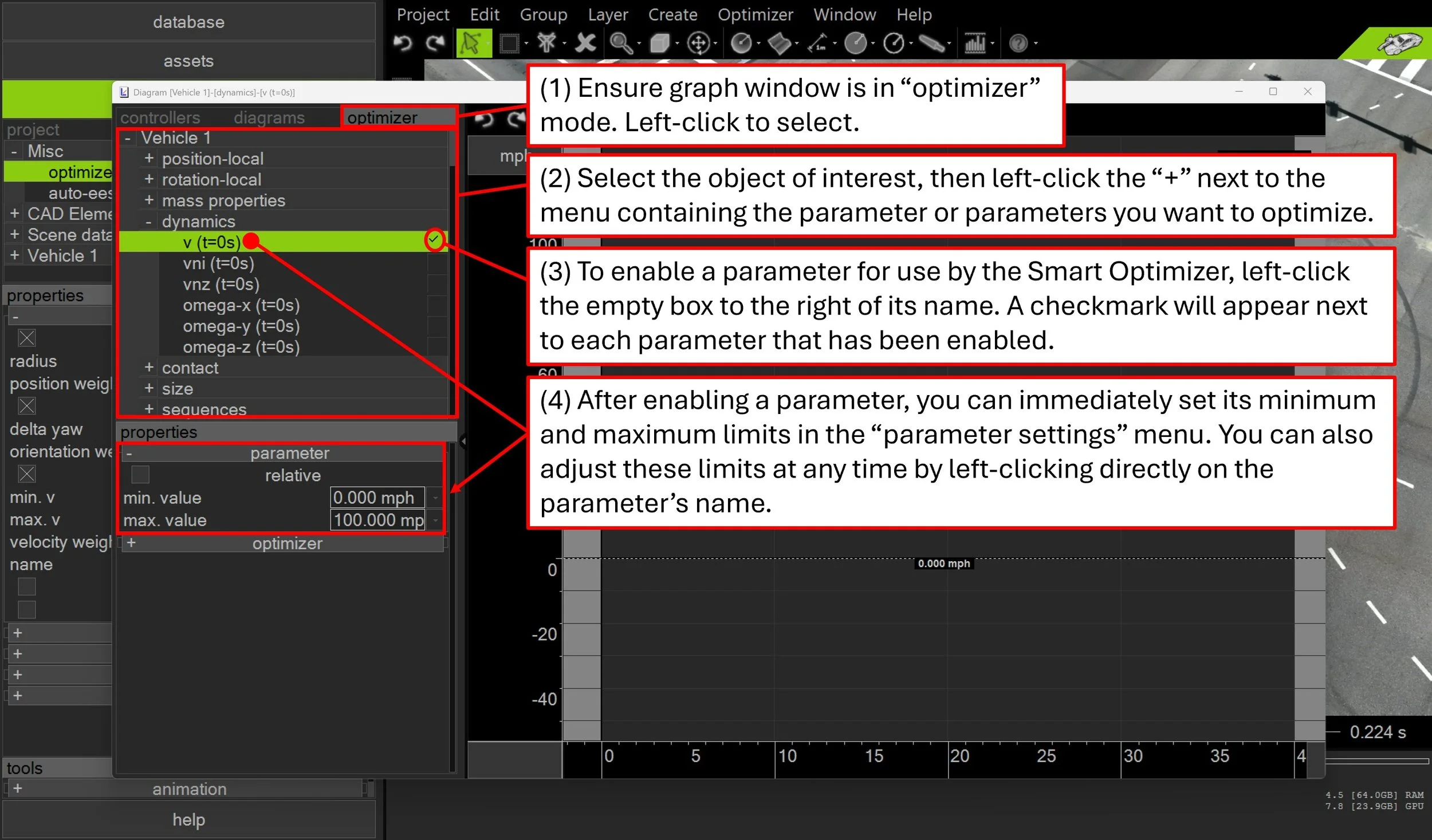Expand the optimizer section under properties
The height and width of the screenshot is (840, 1432).
click(x=131, y=542)
